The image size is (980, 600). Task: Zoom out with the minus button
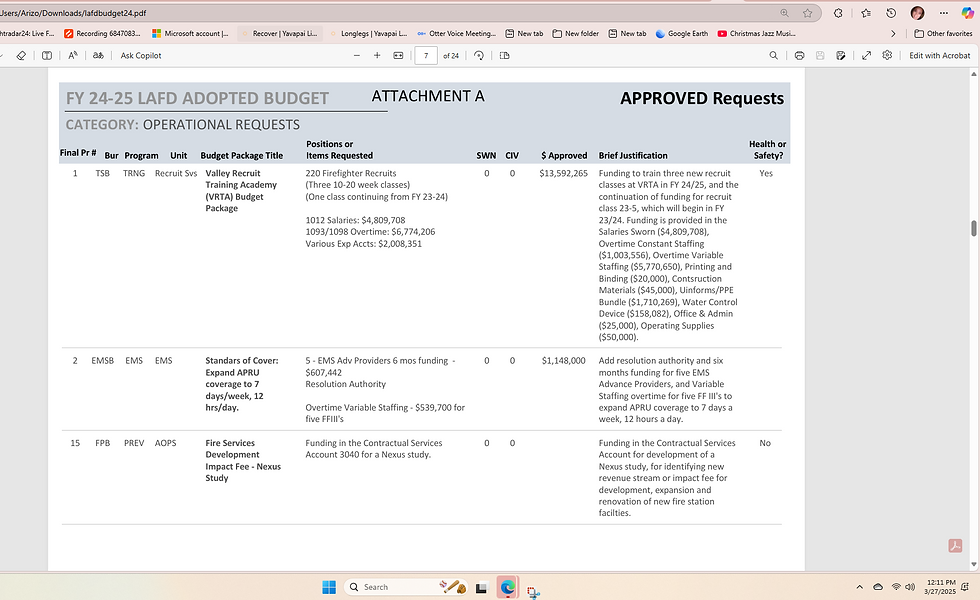pos(357,56)
